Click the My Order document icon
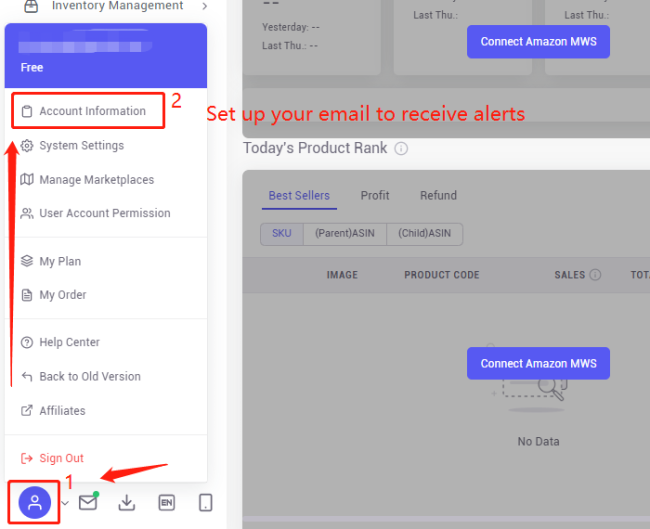This screenshot has height=529, width=650. [x=27, y=295]
